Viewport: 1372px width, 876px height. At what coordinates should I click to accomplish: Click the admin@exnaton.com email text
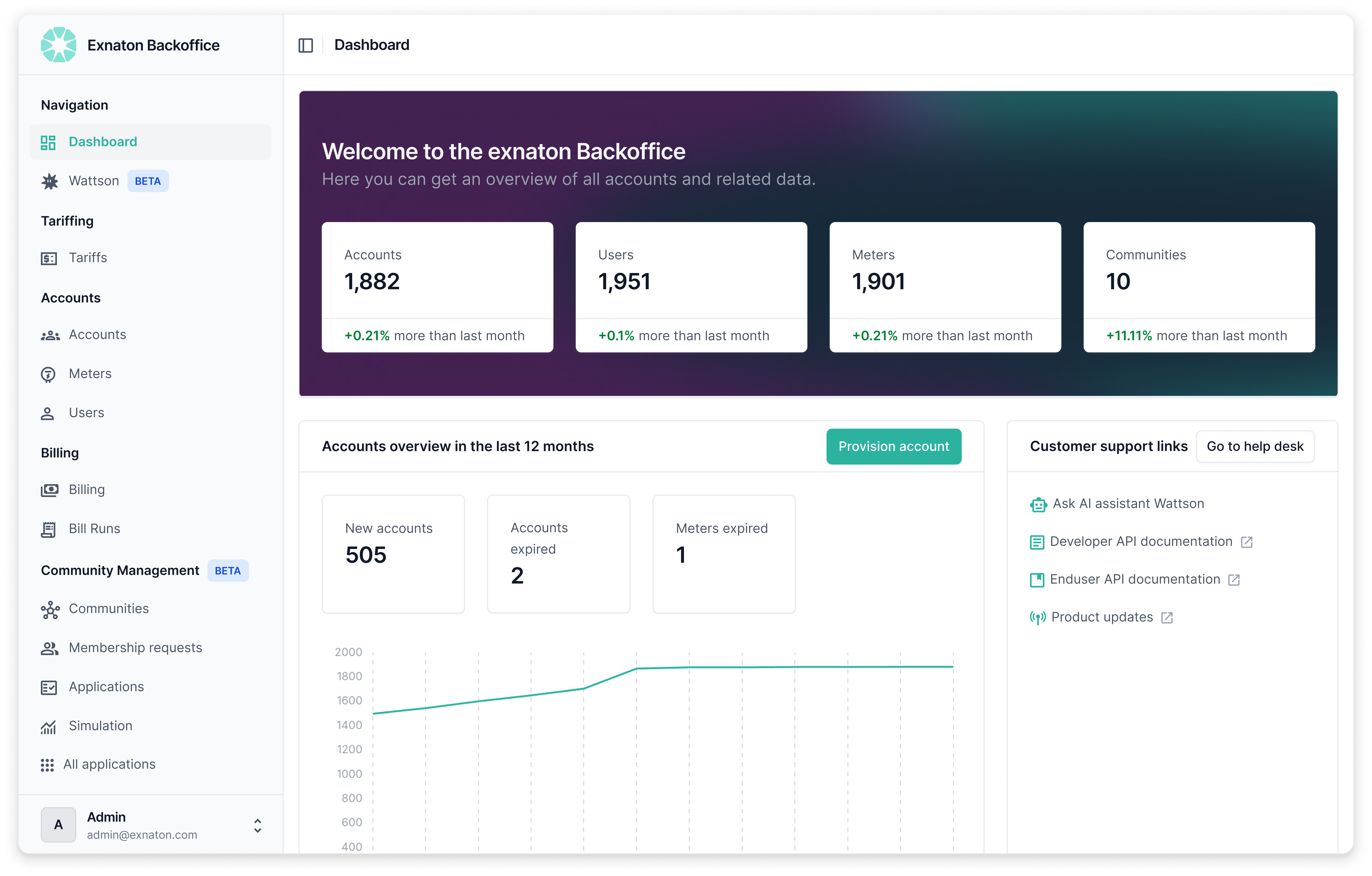click(142, 835)
